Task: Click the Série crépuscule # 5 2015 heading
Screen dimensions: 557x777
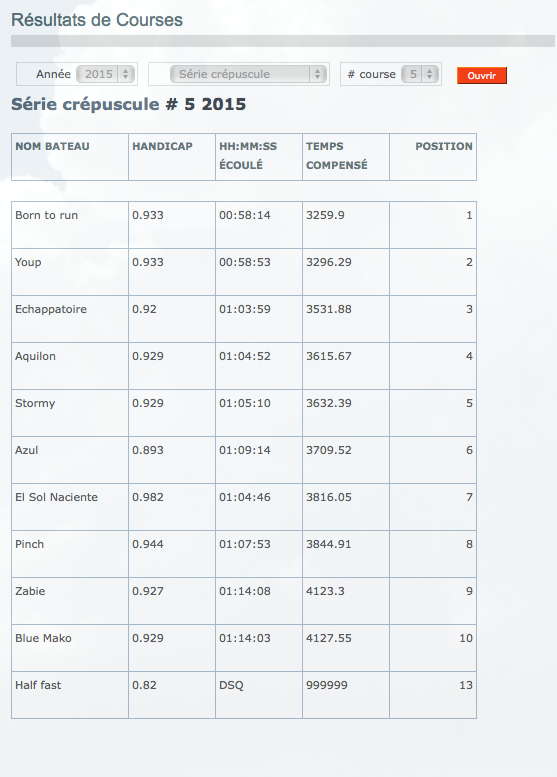Action: coord(129,104)
